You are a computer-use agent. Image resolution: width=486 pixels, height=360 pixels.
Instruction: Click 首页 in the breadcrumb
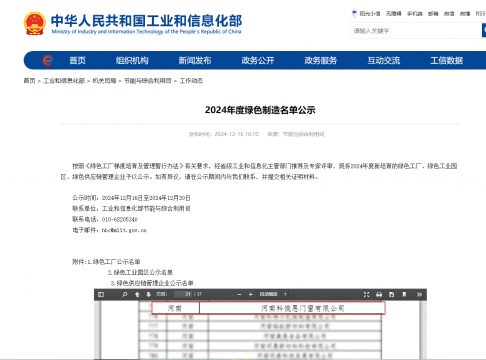[29, 81]
